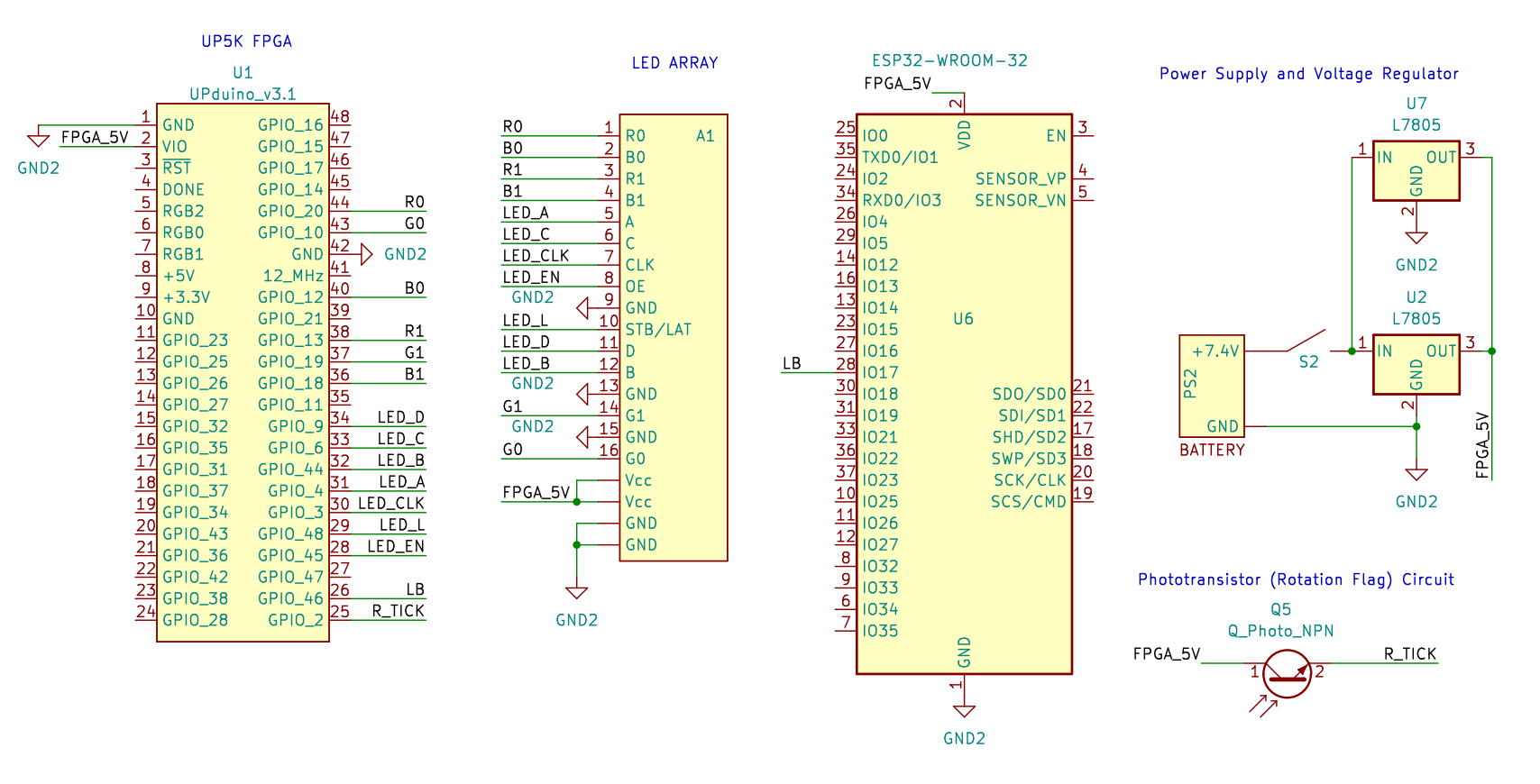
Task: Click the A1 reference label
Action: pyautogui.click(x=705, y=136)
